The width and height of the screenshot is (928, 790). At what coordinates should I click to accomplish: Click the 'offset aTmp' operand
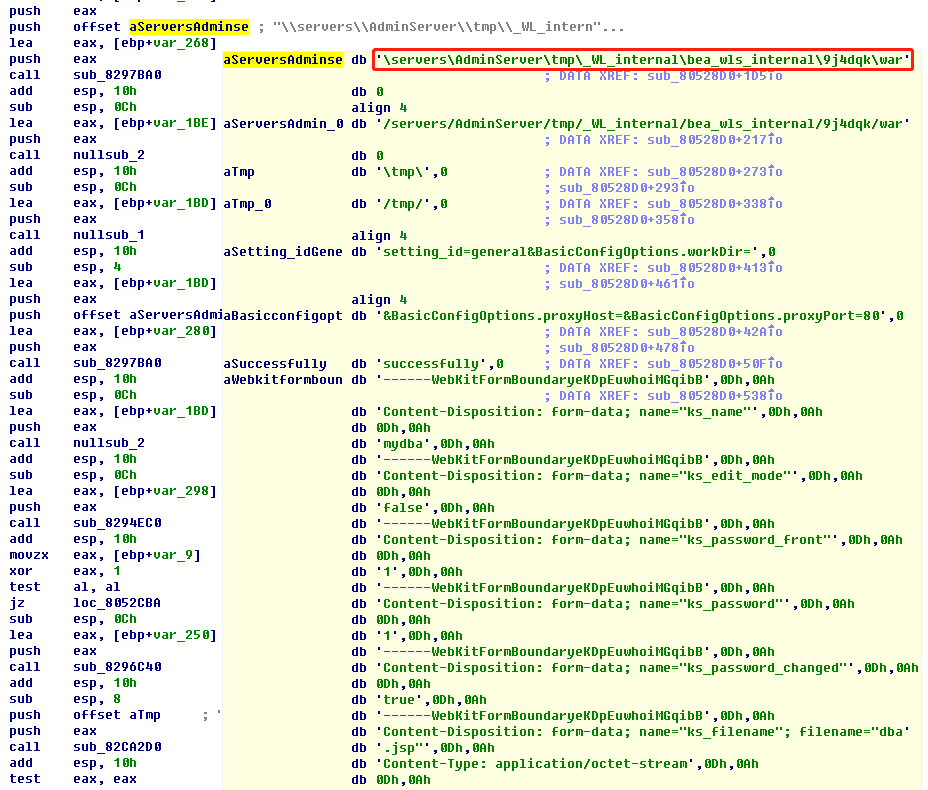pos(117,715)
